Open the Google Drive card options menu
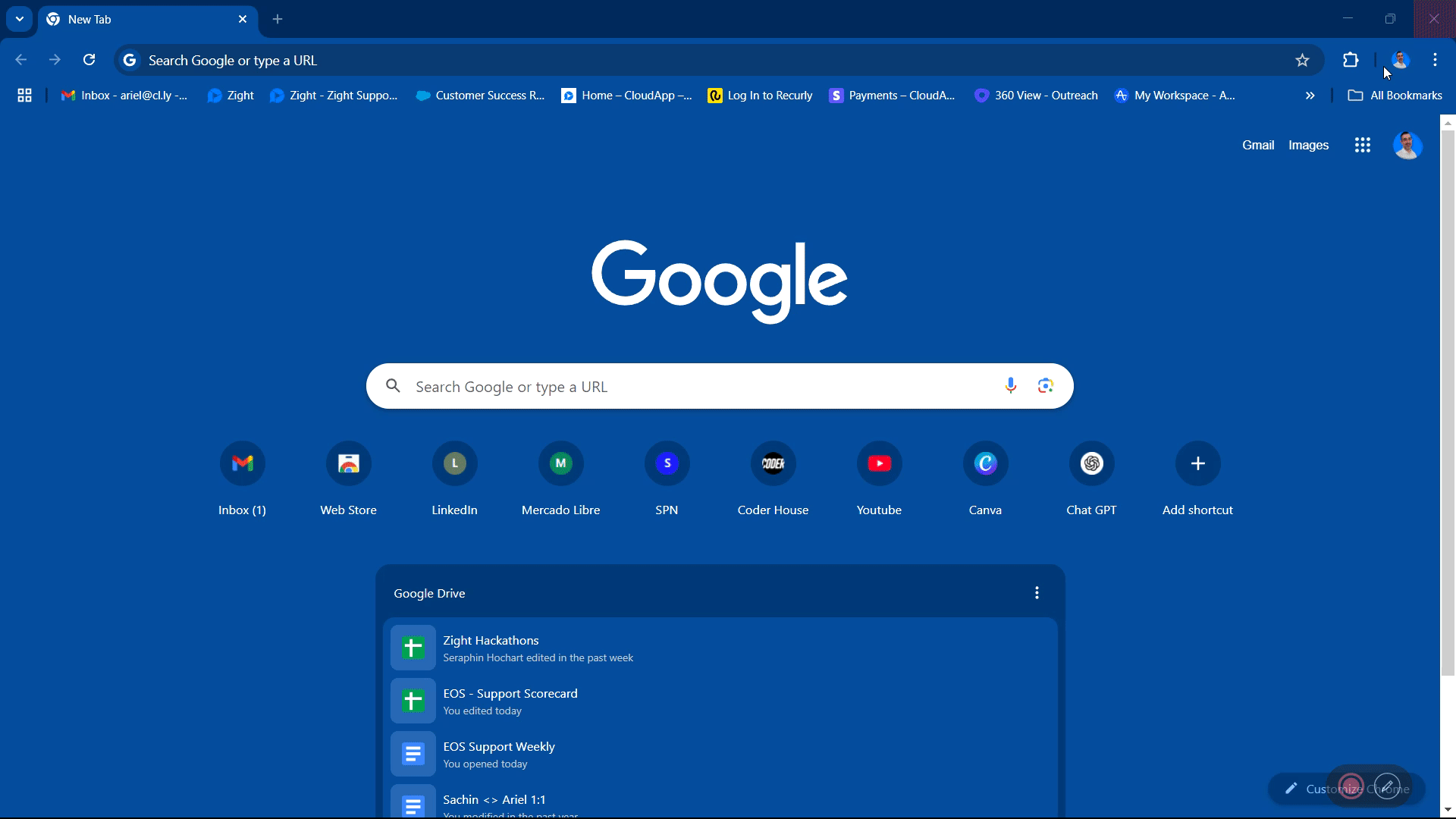Image resolution: width=1456 pixels, height=819 pixels. (x=1037, y=593)
